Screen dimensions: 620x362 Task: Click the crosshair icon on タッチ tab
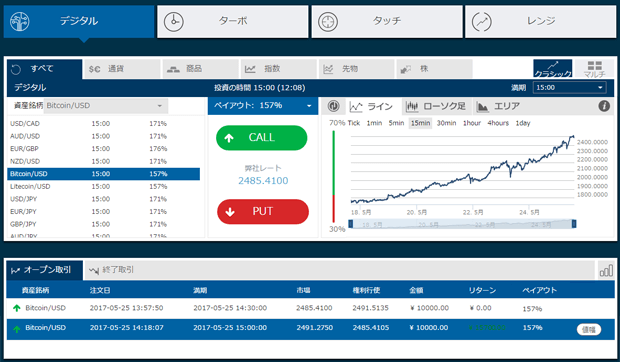tap(328, 22)
